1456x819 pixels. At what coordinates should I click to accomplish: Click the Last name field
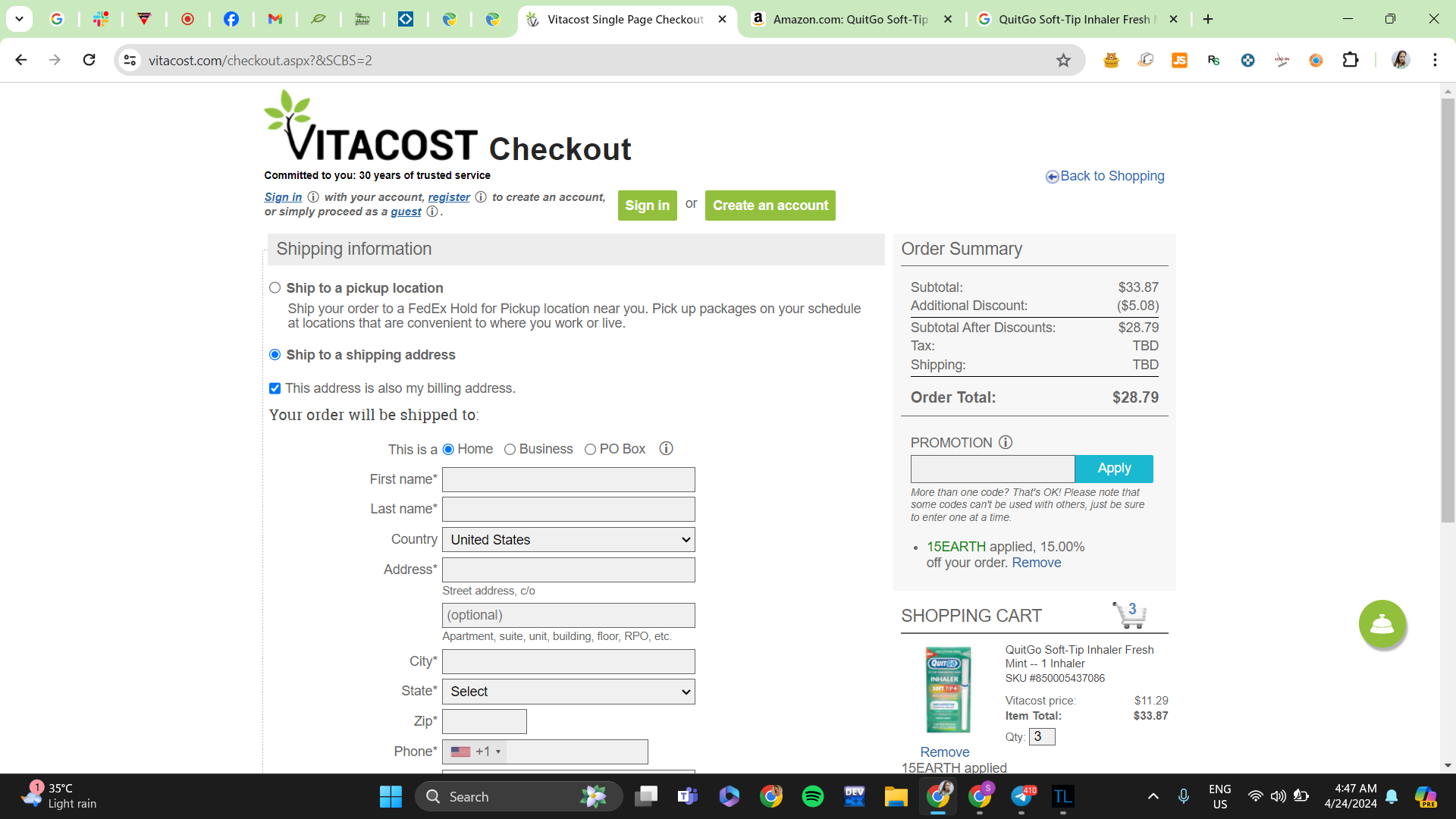[569, 510]
